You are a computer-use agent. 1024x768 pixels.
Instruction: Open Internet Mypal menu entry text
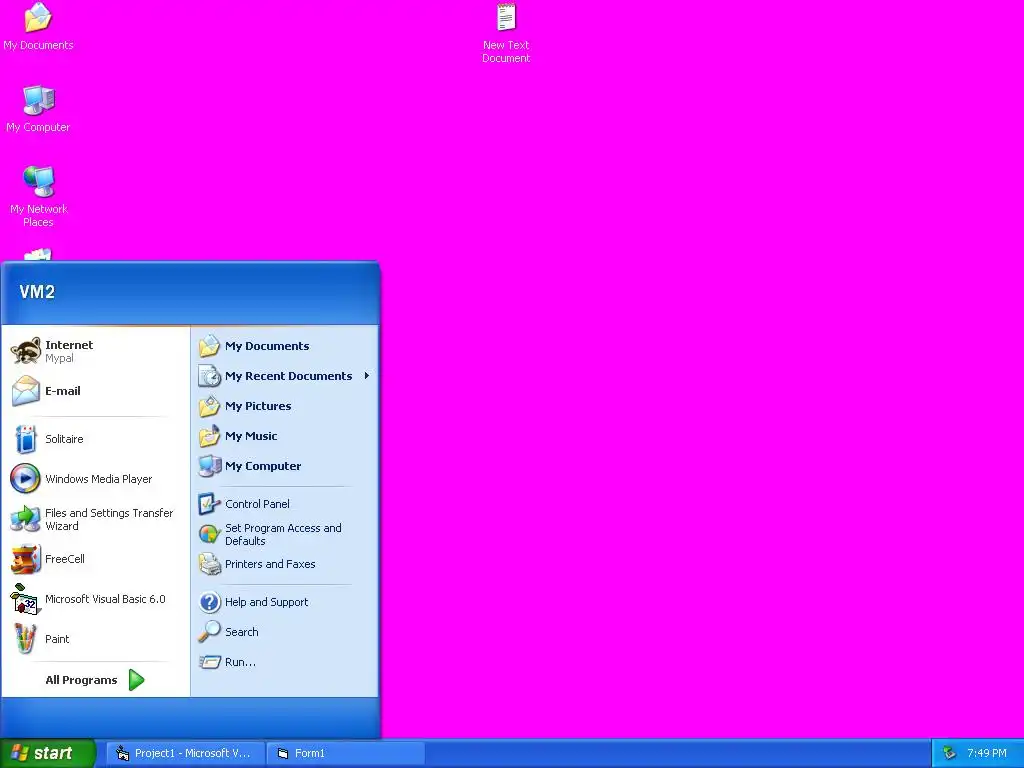pyautogui.click(x=69, y=351)
